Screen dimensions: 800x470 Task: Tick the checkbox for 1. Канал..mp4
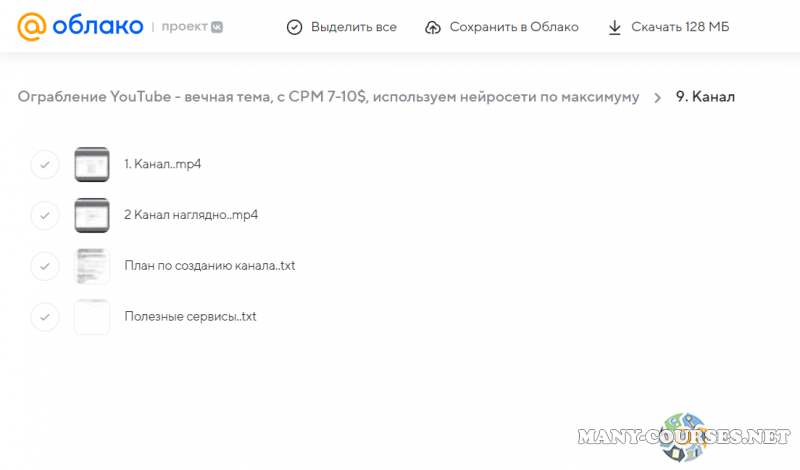[x=45, y=164]
